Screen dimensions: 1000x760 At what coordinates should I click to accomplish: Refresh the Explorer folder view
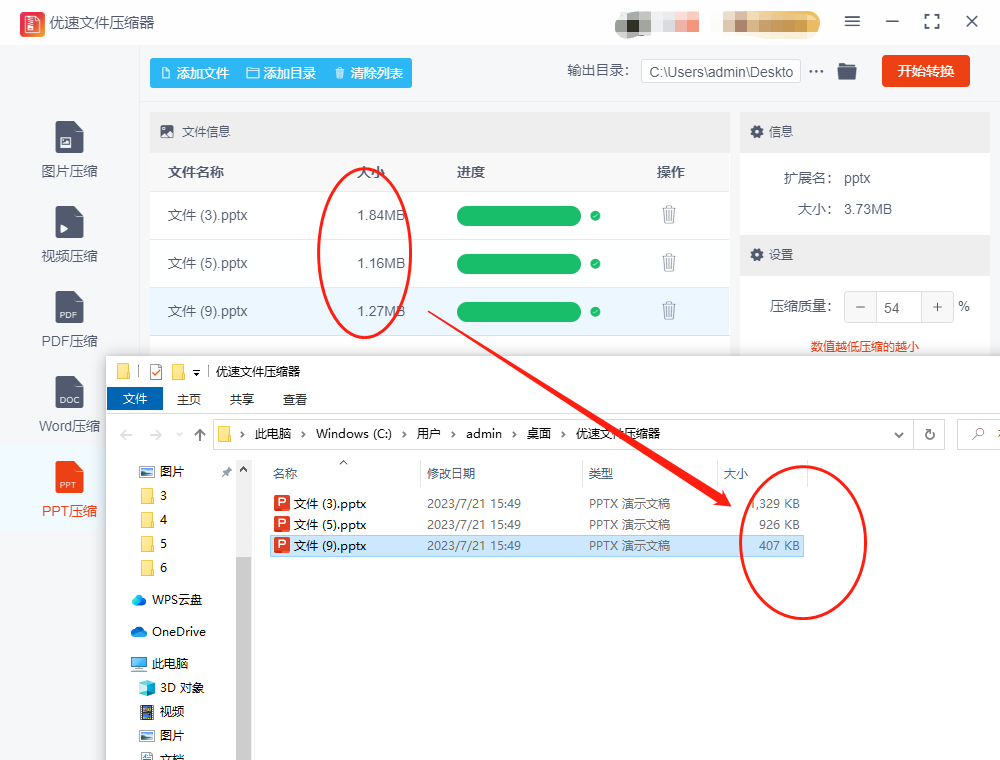point(930,435)
